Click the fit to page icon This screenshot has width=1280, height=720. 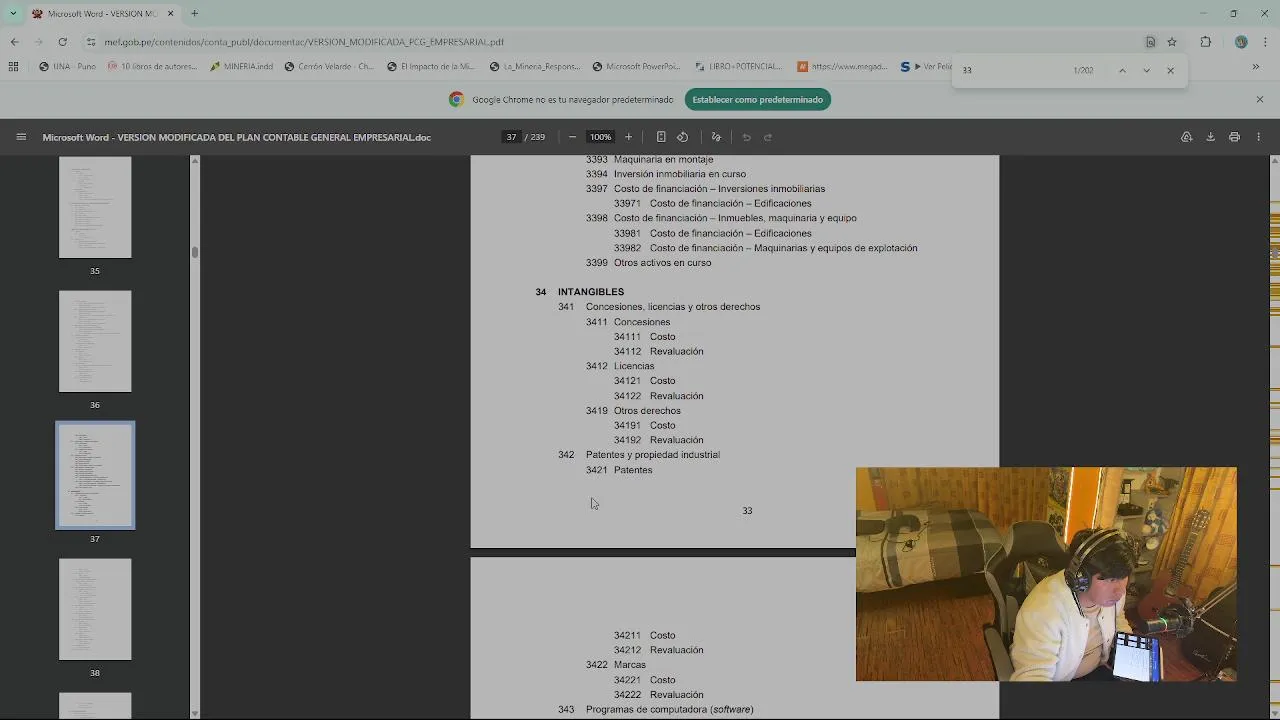tap(661, 137)
